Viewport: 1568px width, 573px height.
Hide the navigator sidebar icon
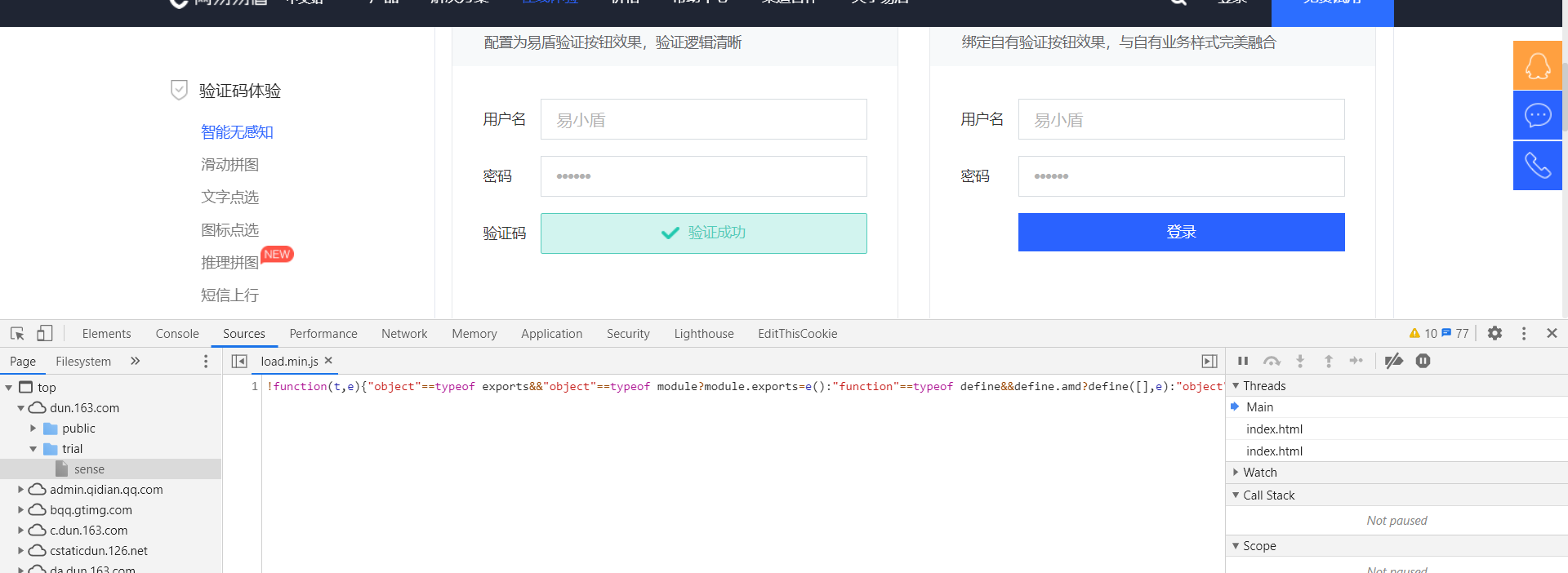[239, 361]
